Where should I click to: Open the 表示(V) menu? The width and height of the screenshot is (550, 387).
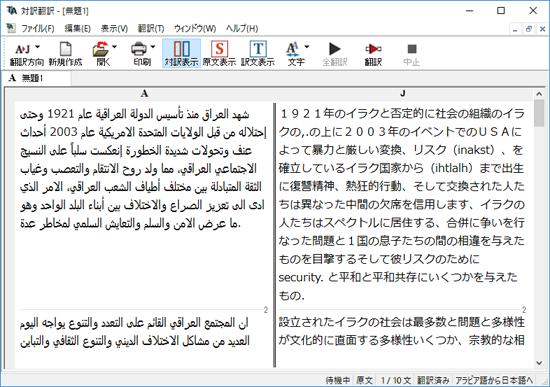(114, 28)
